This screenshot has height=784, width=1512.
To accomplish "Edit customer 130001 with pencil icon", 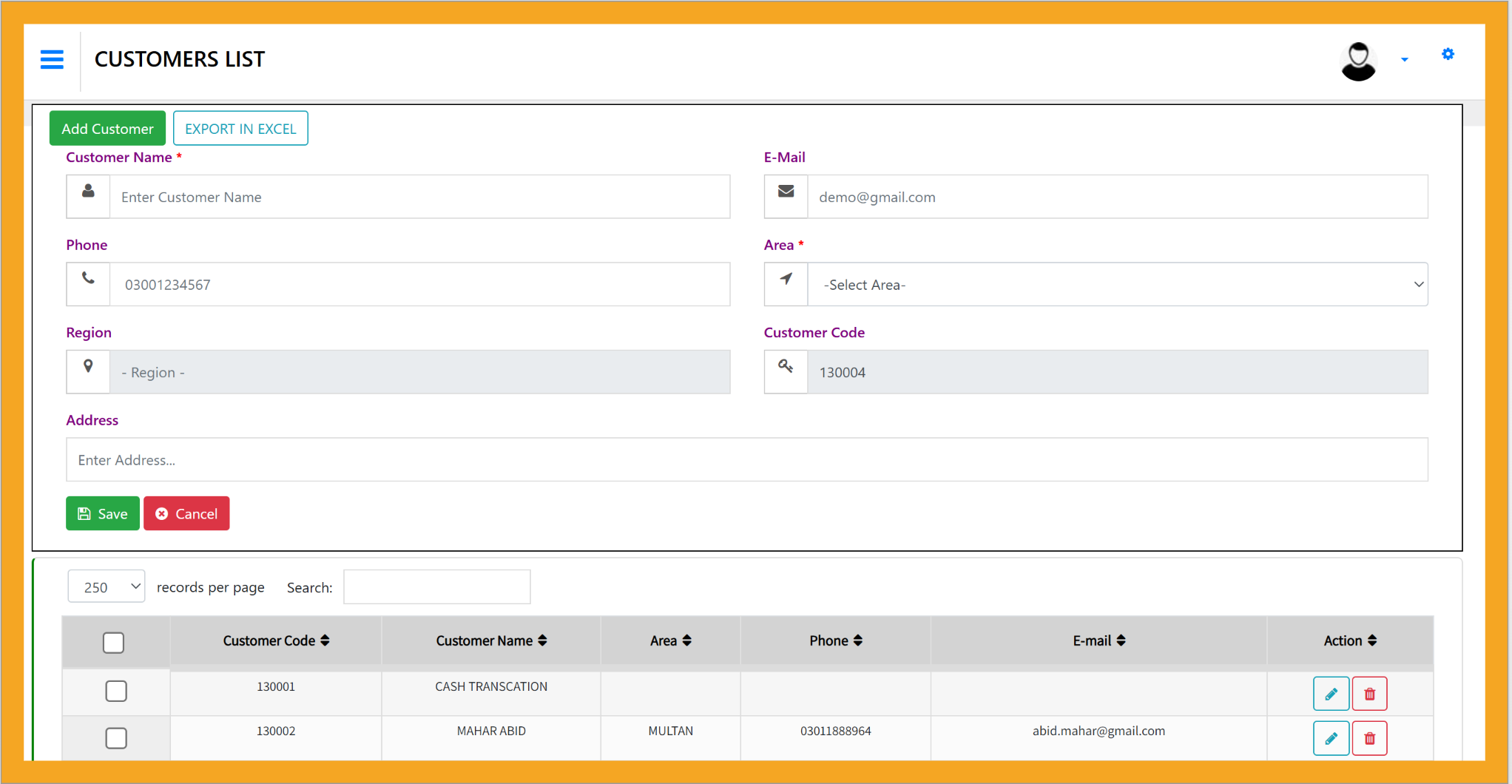I will click(x=1330, y=694).
